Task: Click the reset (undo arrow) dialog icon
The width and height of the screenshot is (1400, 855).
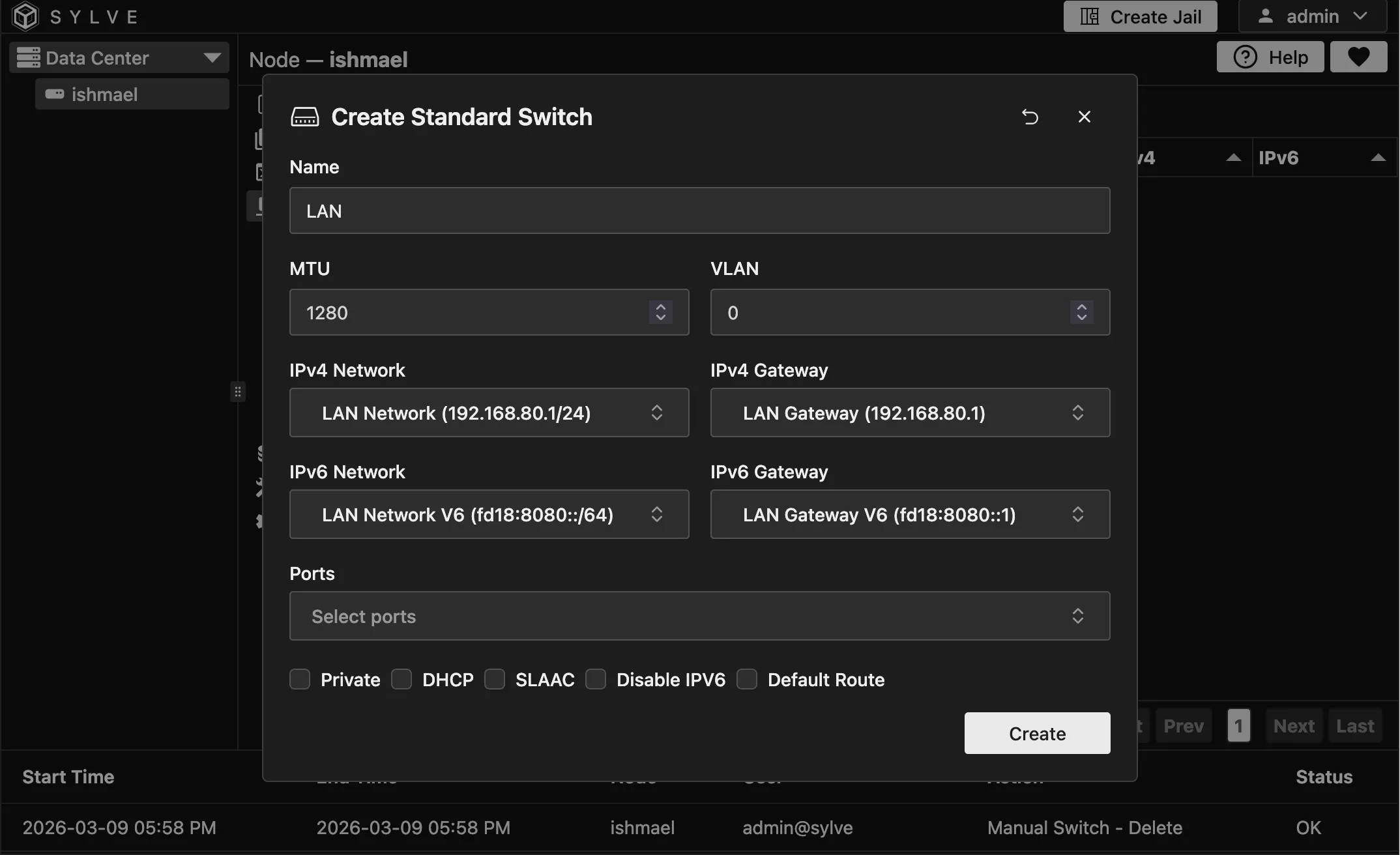Action: pyautogui.click(x=1030, y=117)
